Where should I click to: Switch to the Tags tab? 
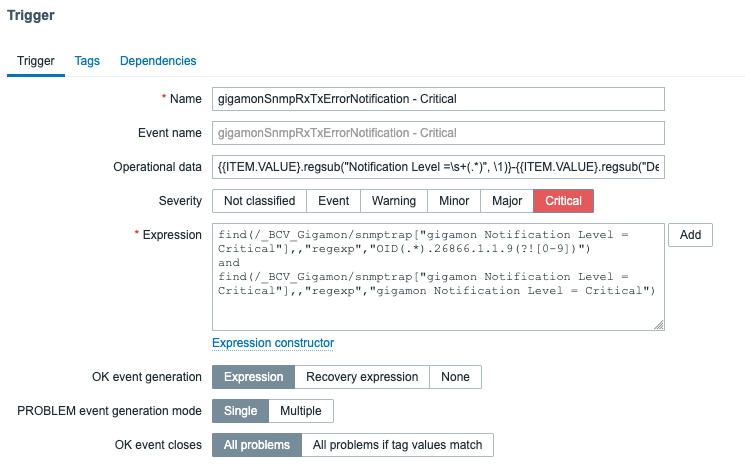[x=87, y=61]
